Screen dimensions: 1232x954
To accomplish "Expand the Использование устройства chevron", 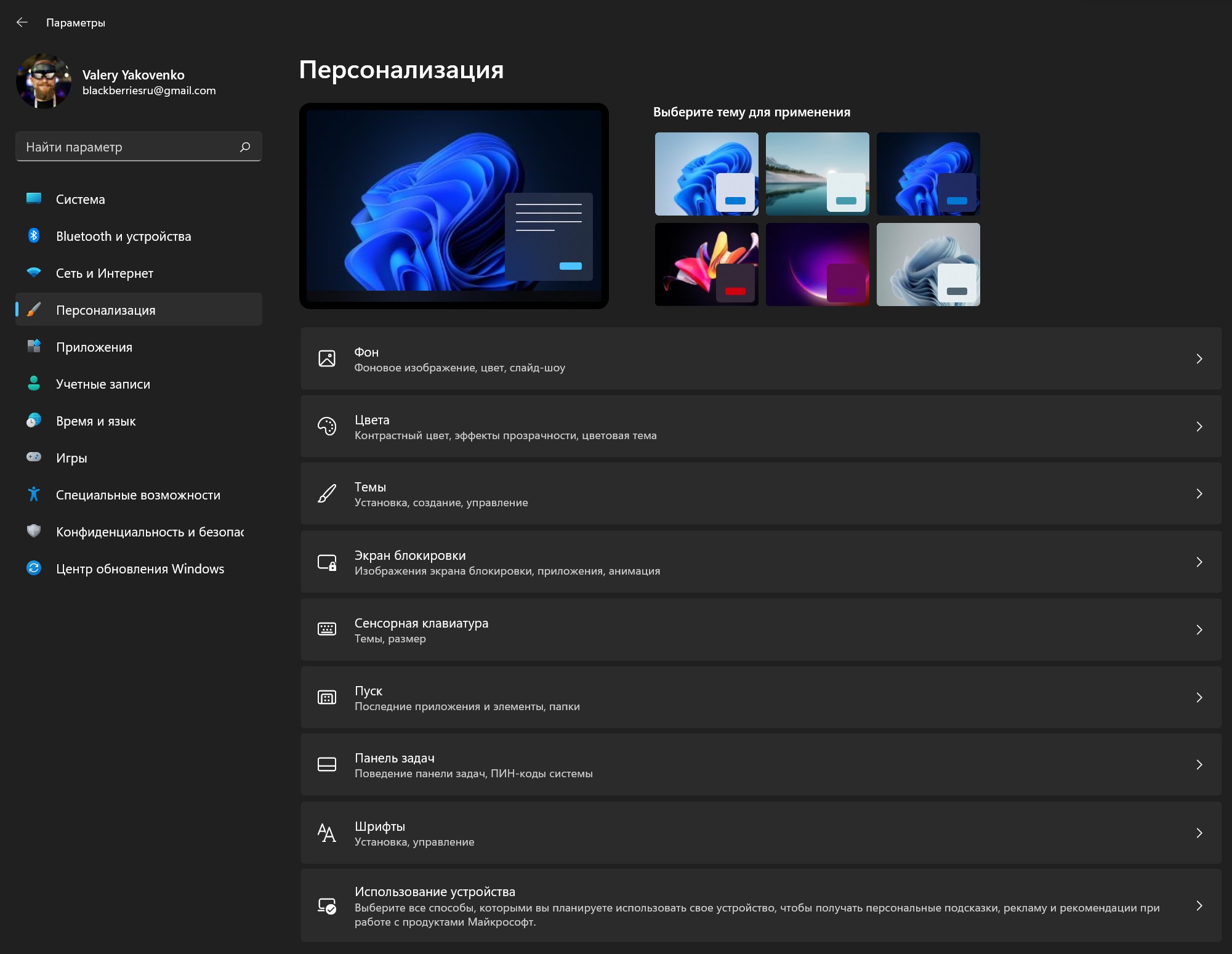I will pos(1199,905).
